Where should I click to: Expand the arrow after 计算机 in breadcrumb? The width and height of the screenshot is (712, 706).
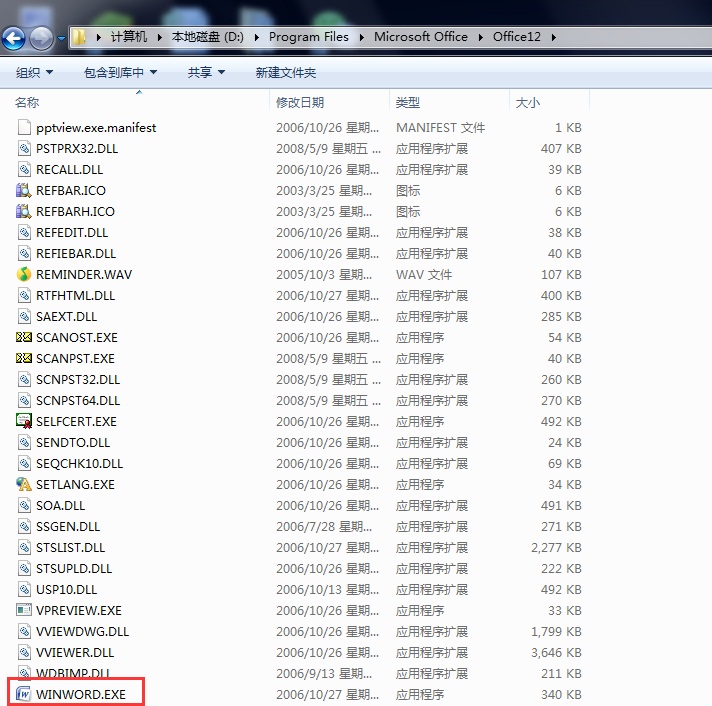[159, 37]
